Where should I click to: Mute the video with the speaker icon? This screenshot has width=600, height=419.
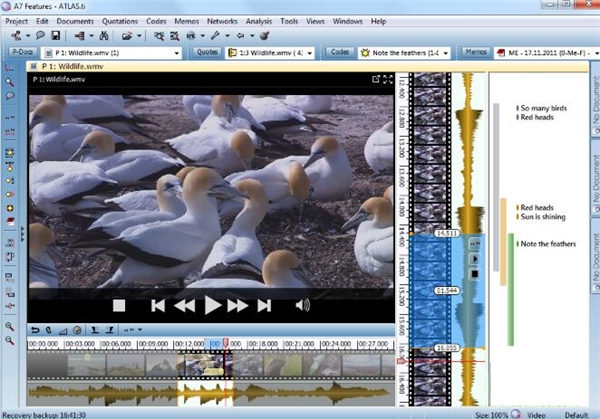303,306
